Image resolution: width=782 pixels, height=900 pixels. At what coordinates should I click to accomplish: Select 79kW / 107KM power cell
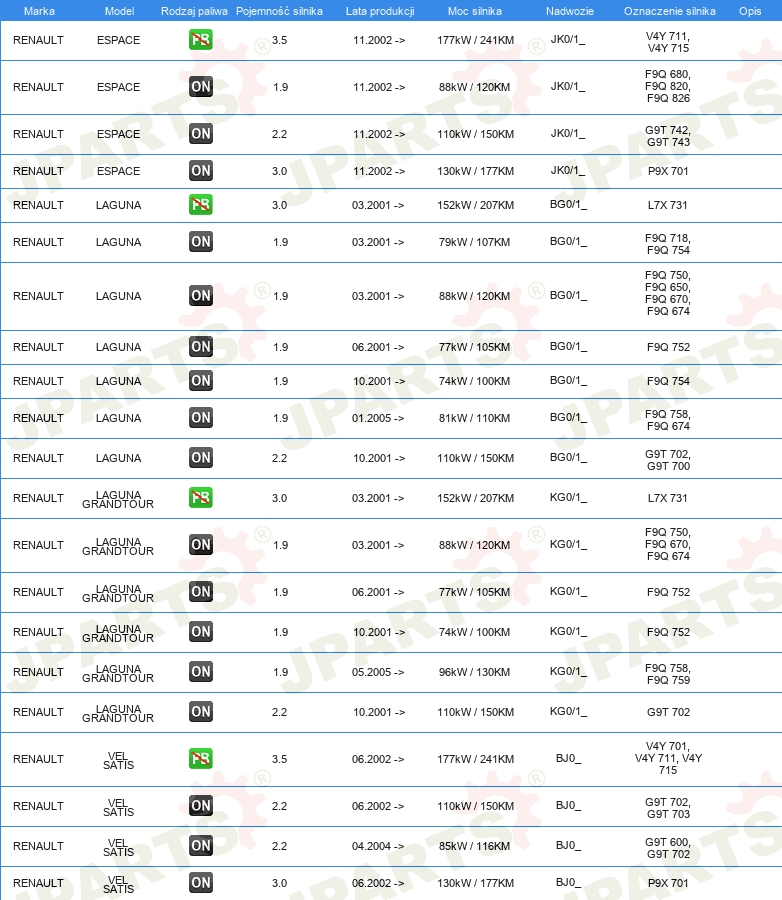(x=474, y=242)
